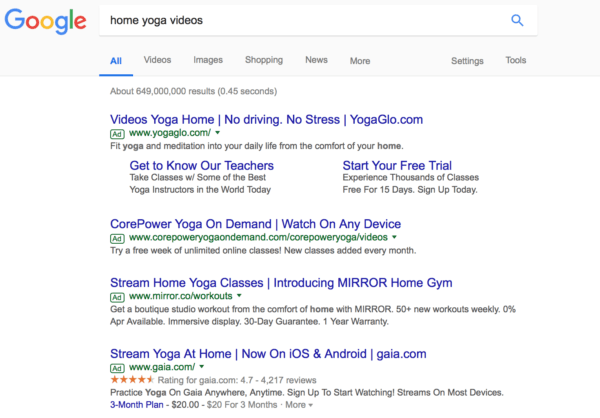Open the dropdown arrow next to www.gaia.com/

(202, 367)
